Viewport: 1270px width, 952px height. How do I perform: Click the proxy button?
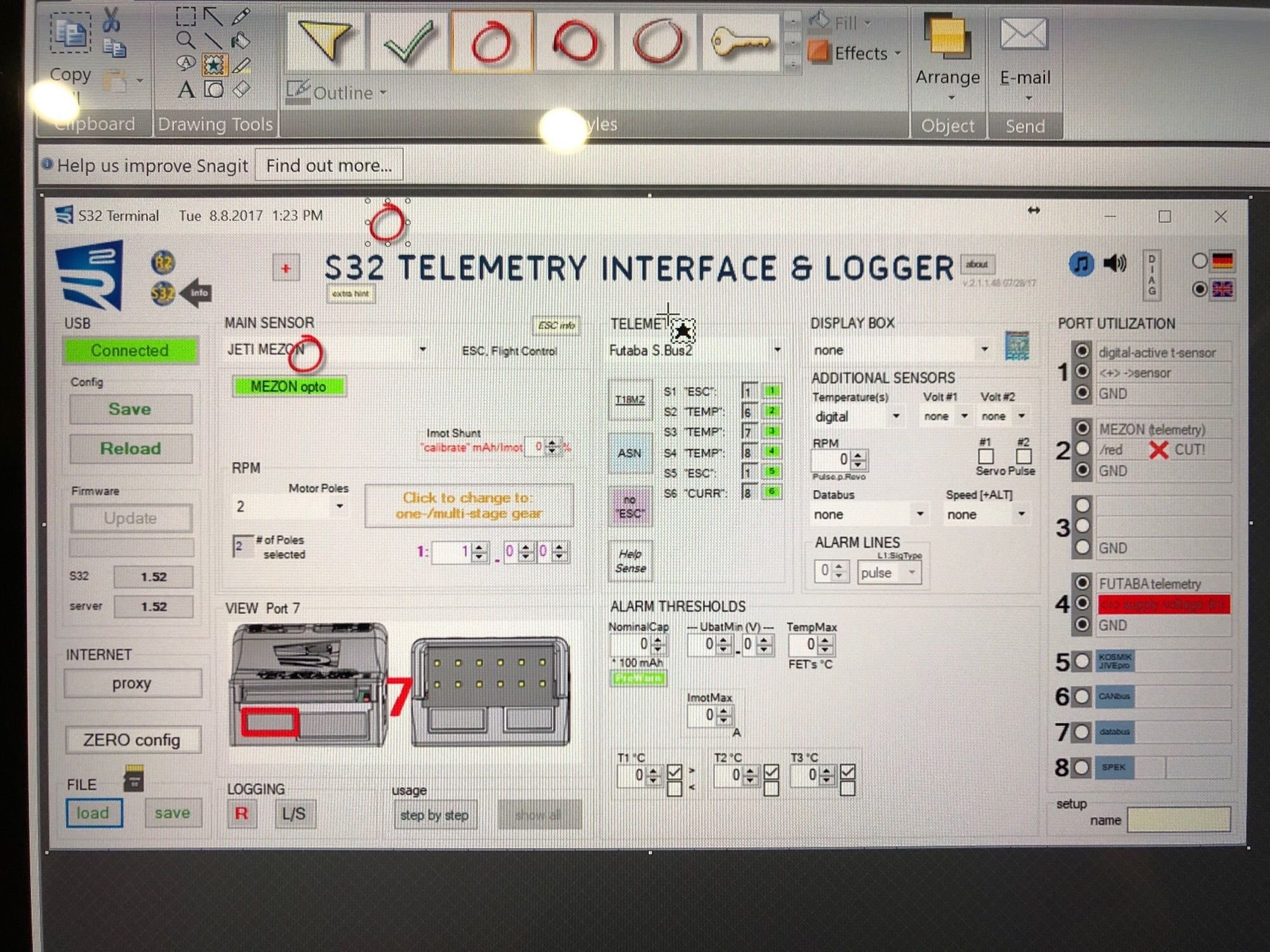132,684
